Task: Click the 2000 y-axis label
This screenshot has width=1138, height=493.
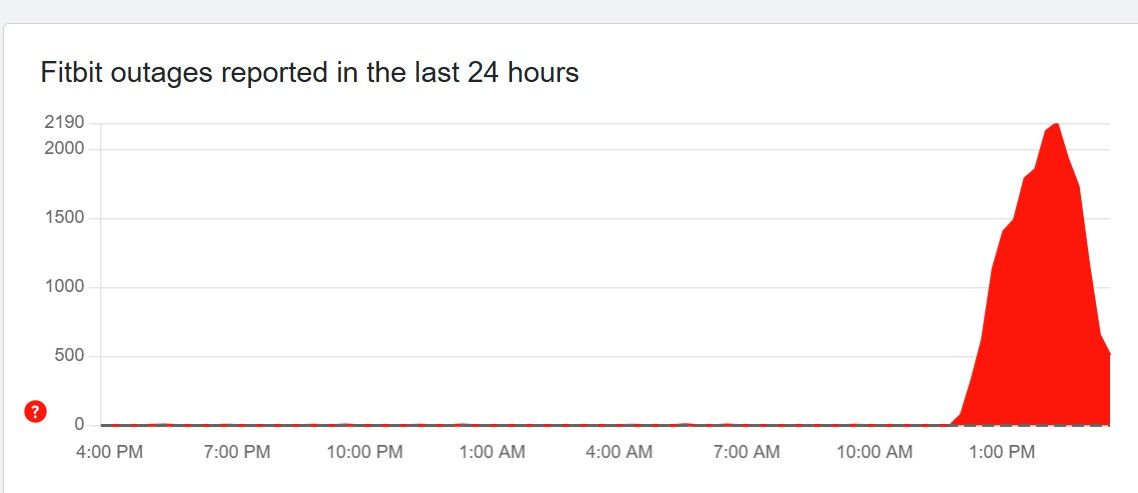Action: point(64,149)
